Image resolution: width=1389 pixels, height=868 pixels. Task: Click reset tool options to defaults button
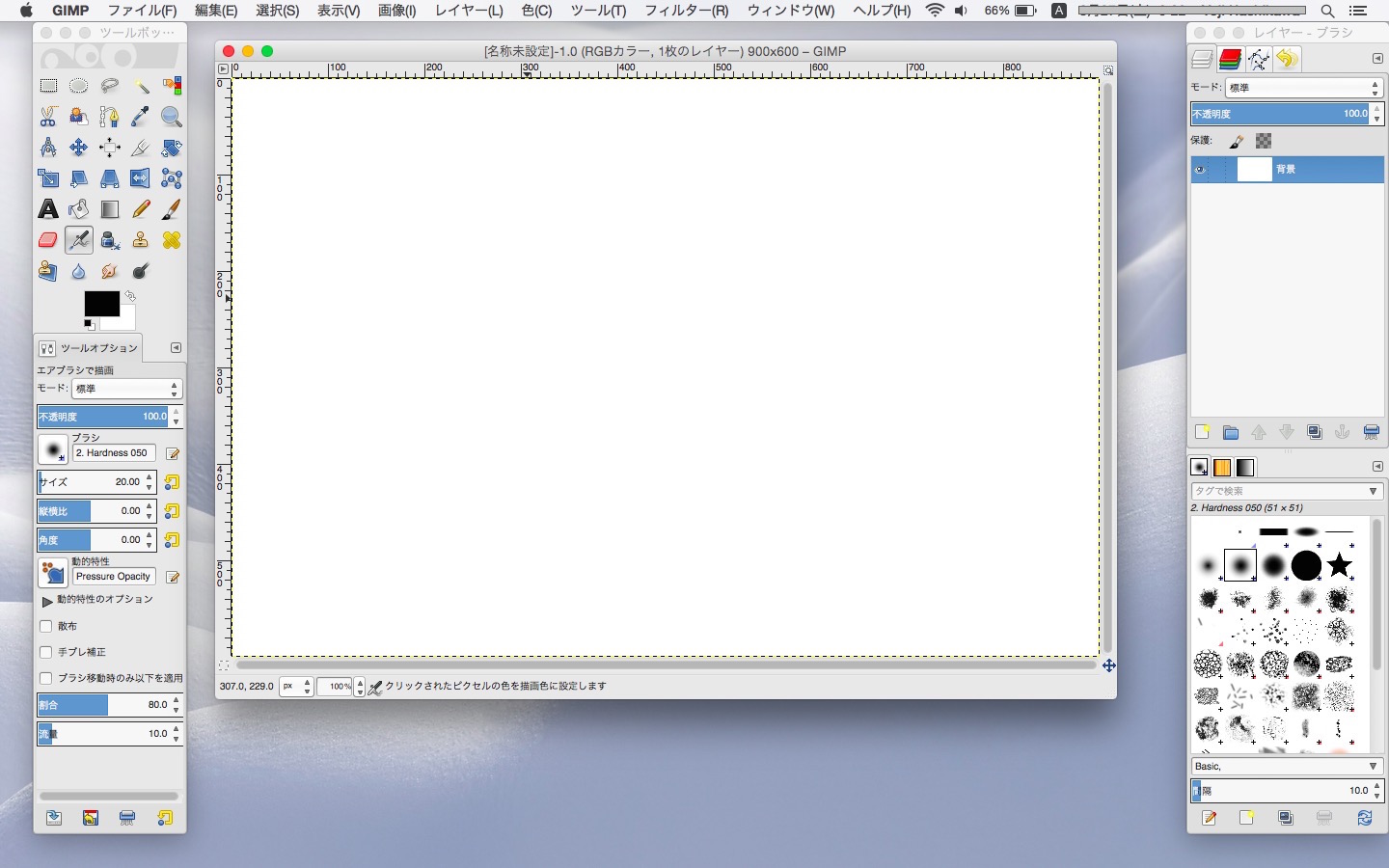click(165, 818)
